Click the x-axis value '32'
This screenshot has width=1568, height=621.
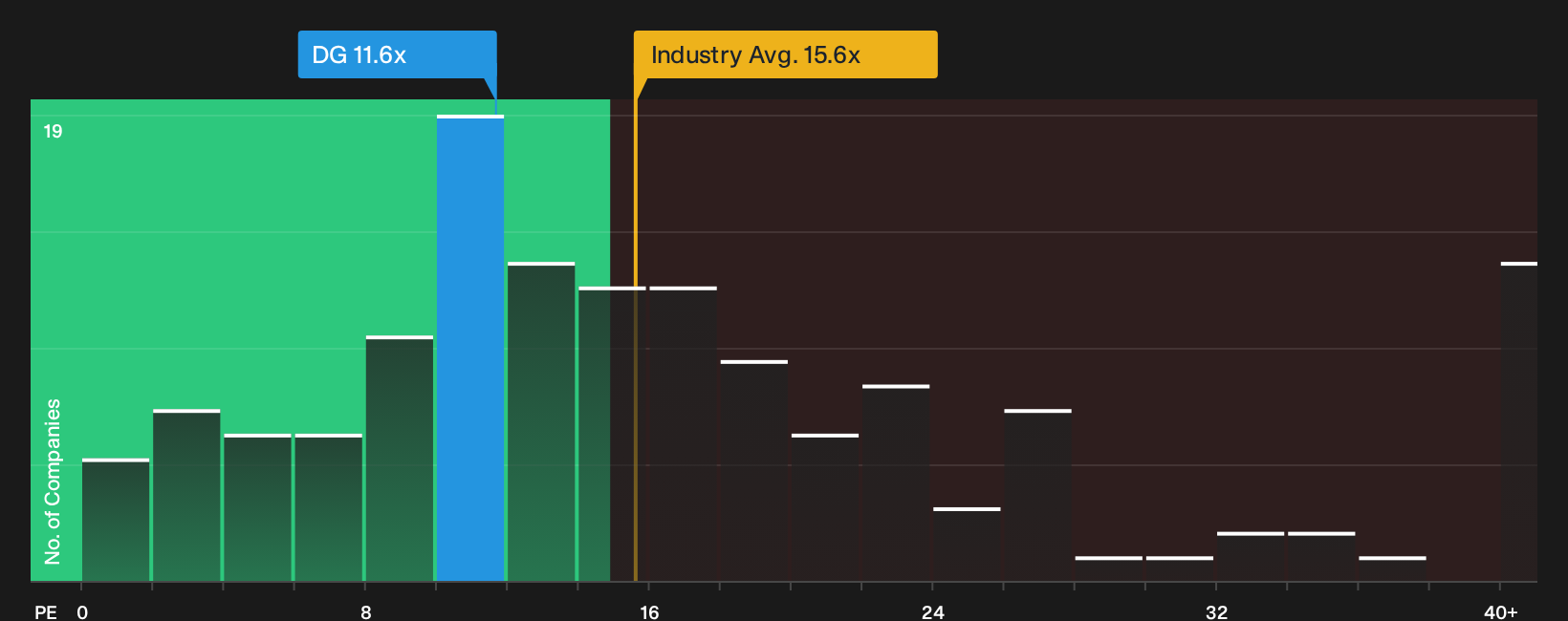click(x=1216, y=611)
